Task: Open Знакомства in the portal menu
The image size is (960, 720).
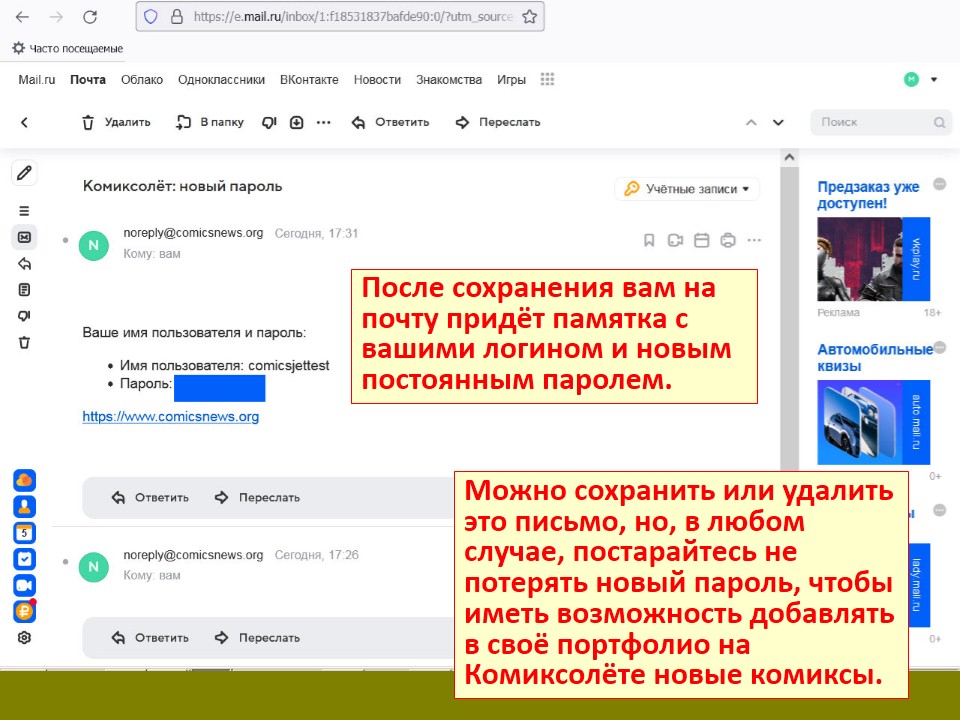Action: tap(449, 80)
